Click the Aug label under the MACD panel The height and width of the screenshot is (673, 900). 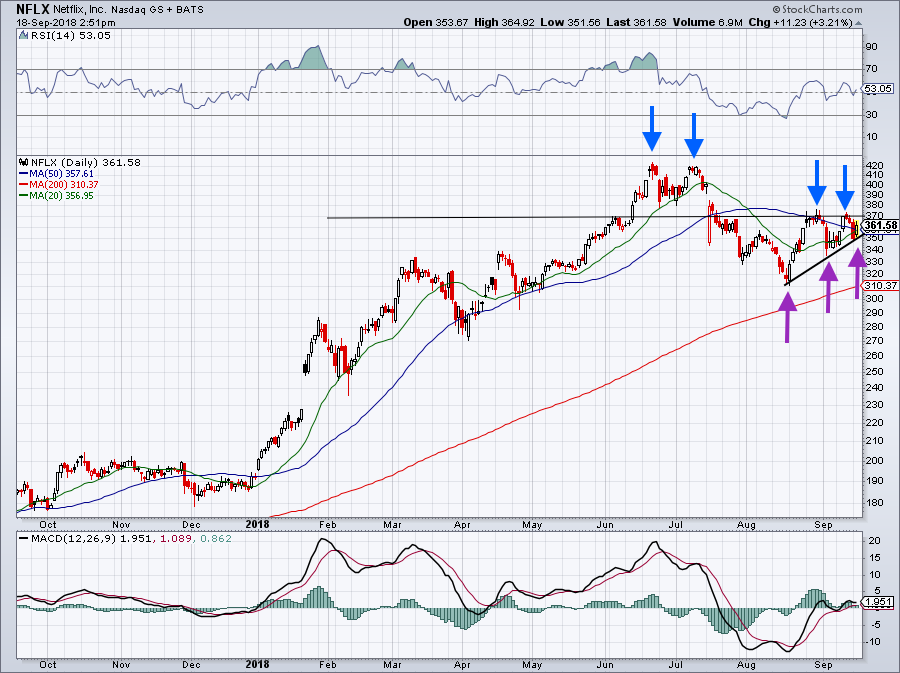pyautogui.click(x=746, y=664)
